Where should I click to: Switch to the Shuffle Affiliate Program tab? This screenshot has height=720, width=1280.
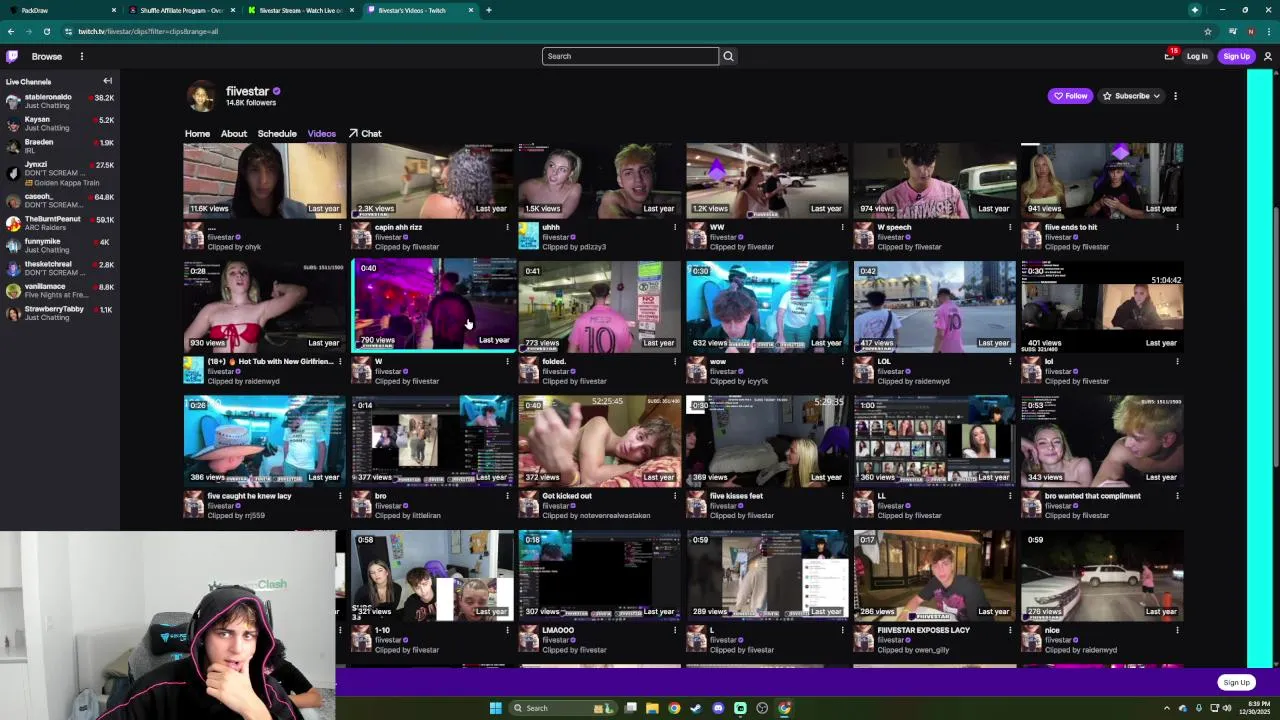[x=181, y=10]
